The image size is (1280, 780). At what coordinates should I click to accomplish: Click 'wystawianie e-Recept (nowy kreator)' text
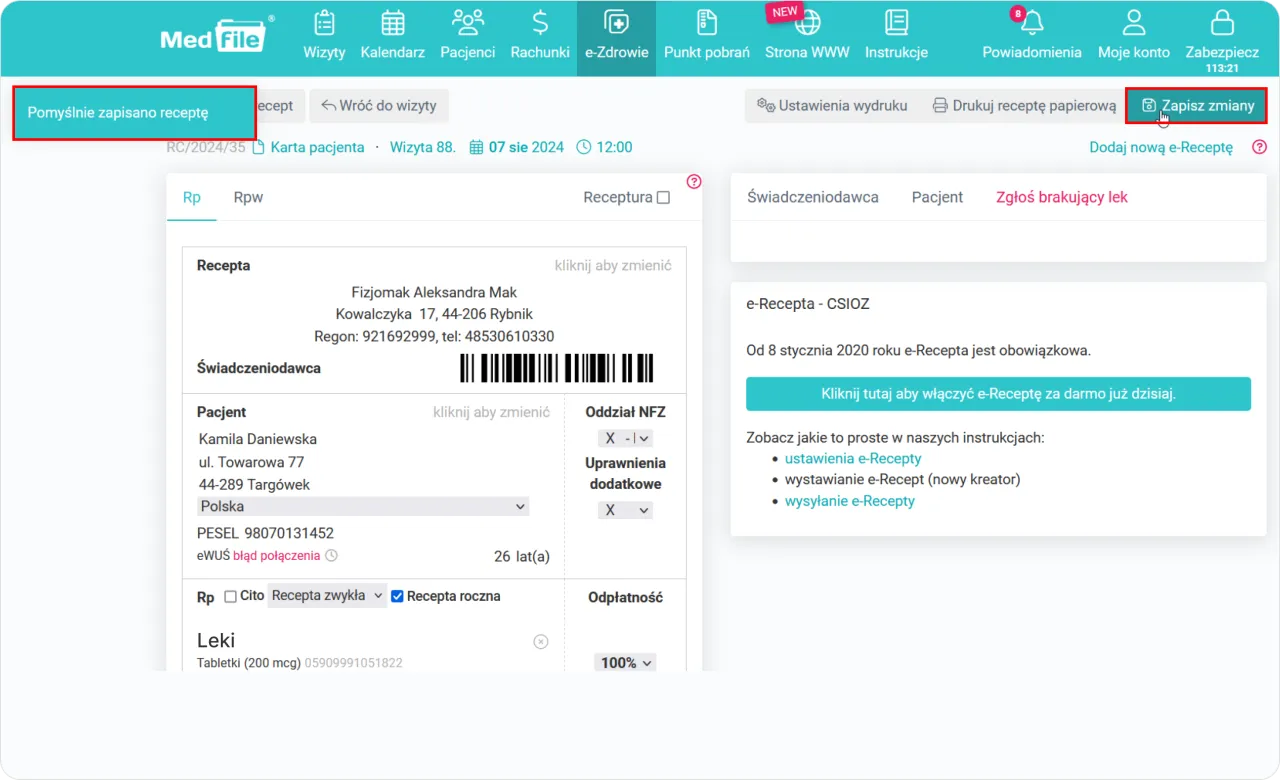(903, 479)
